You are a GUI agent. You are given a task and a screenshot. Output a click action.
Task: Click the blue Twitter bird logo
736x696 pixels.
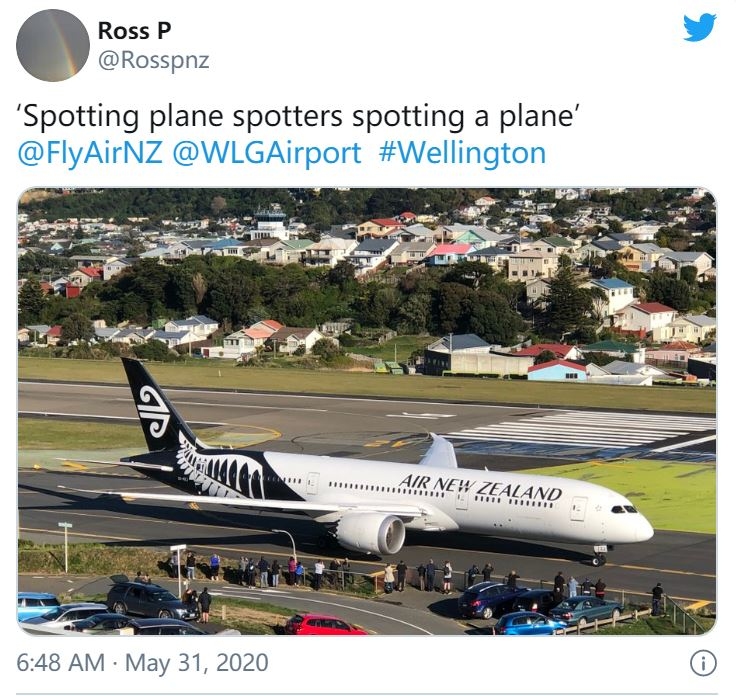tap(699, 27)
